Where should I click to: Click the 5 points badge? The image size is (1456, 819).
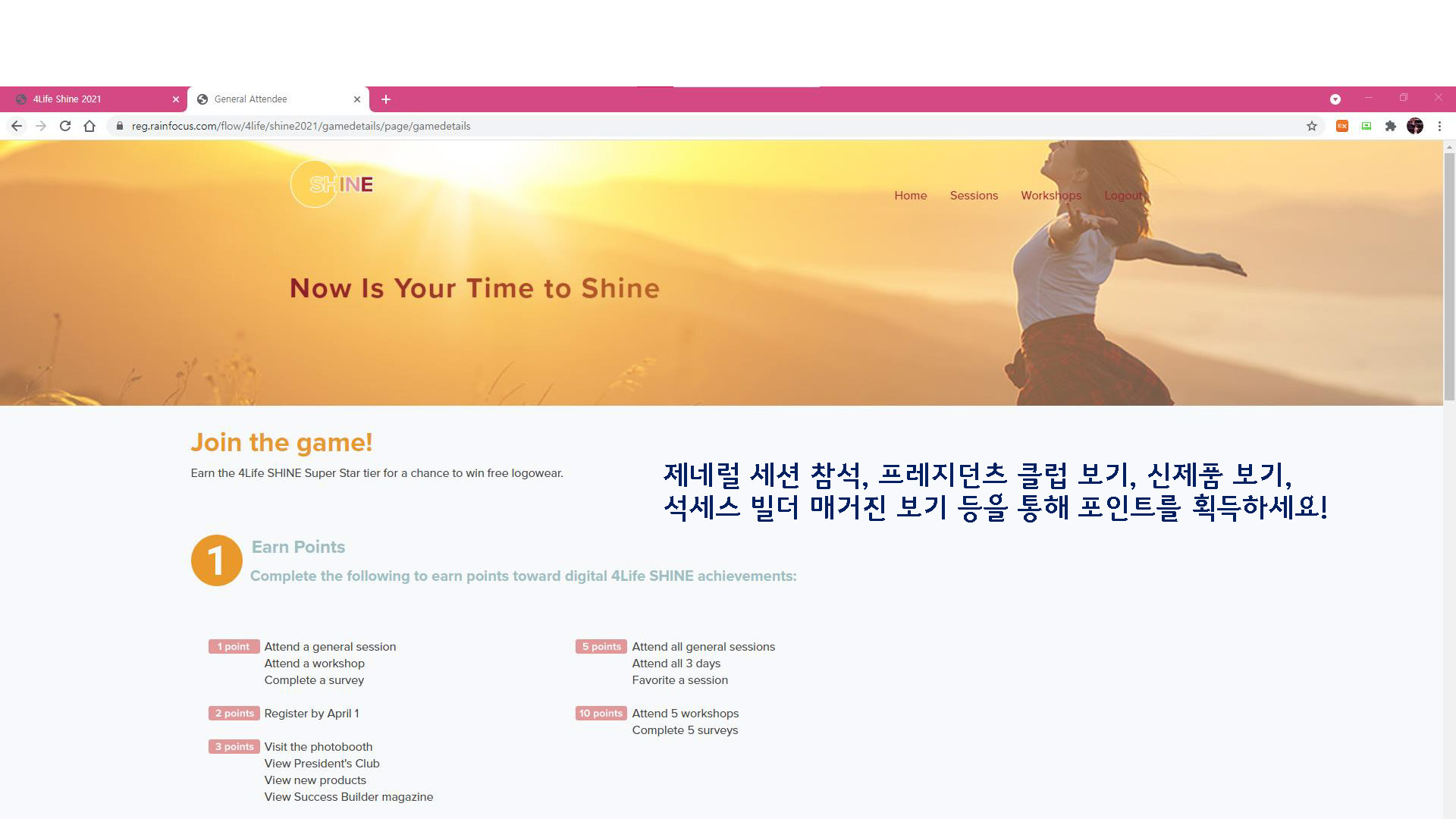[x=601, y=647]
